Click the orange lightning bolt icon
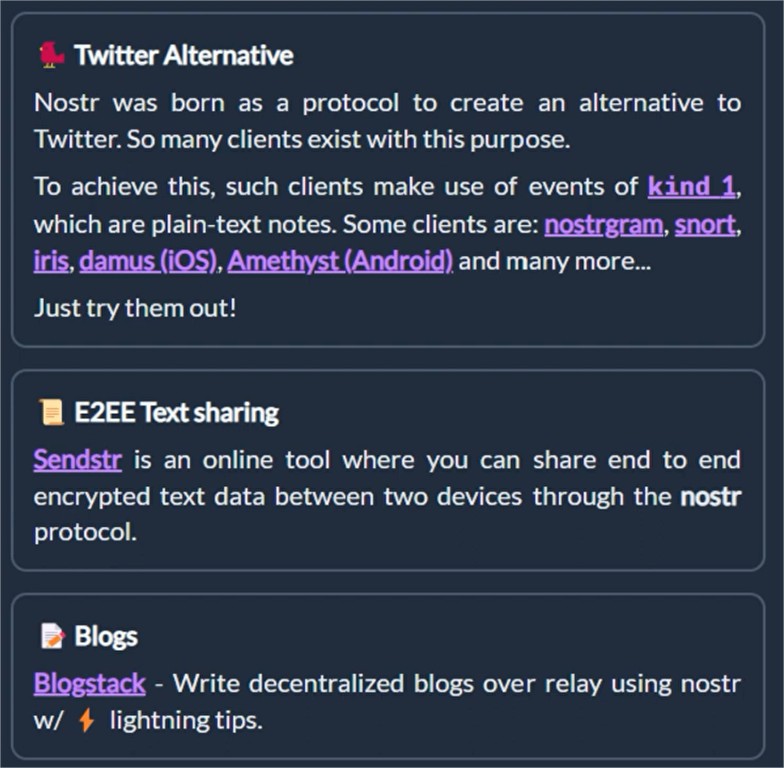Screen dimensions: 784x768 tap(86, 720)
